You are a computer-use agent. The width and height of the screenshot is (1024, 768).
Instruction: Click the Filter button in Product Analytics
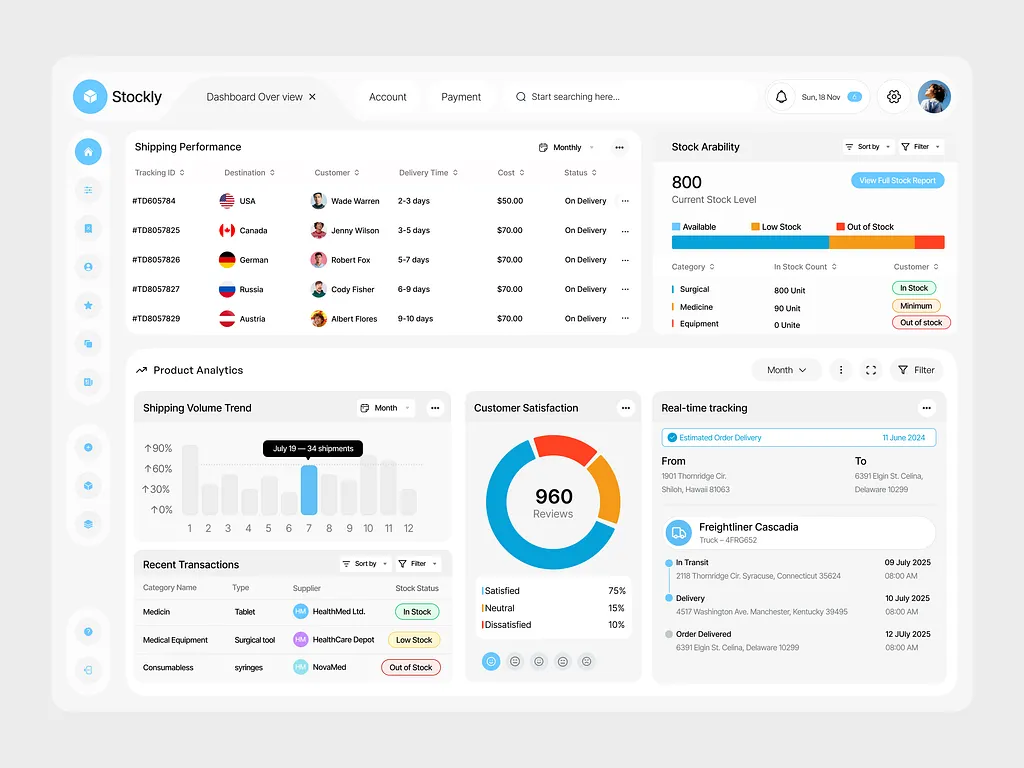(916, 370)
